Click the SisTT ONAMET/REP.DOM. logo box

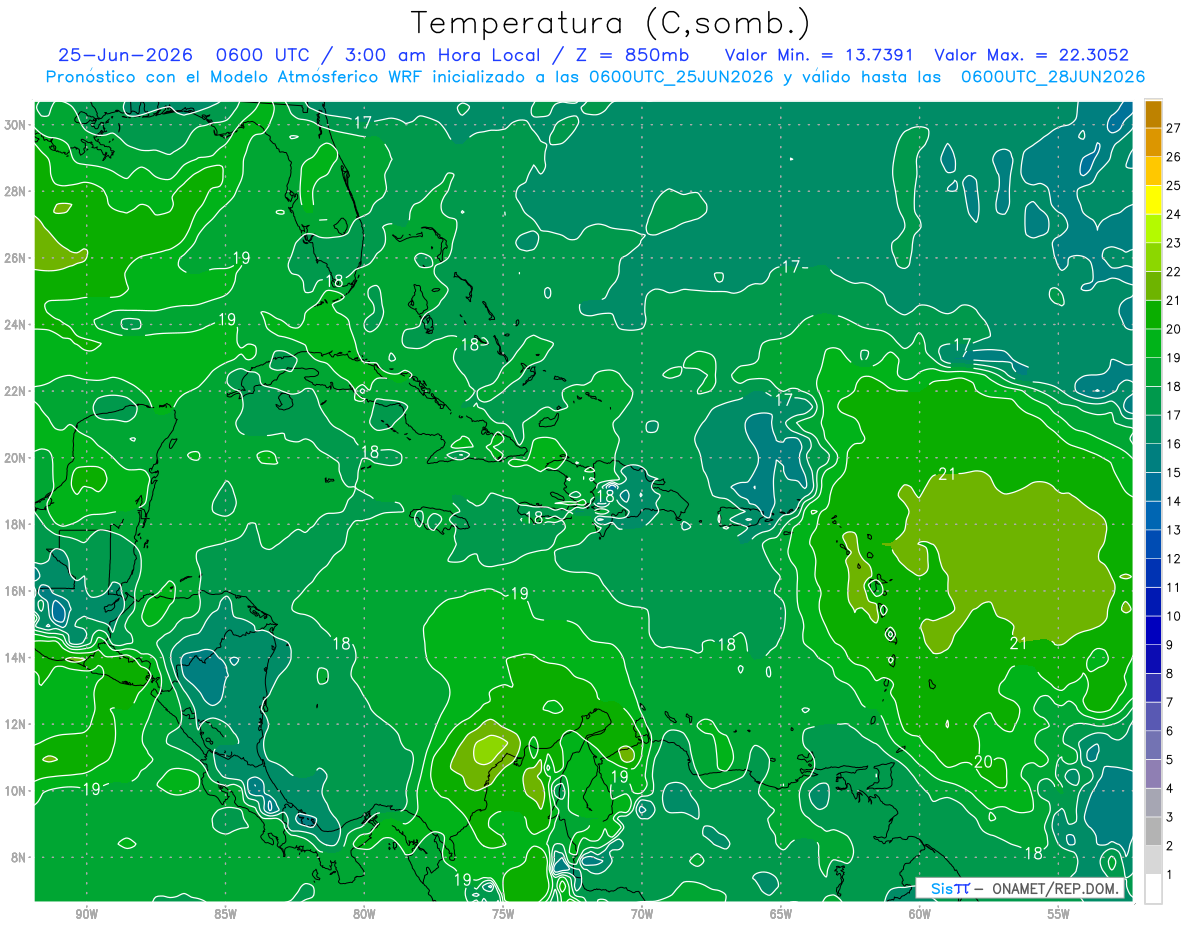click(1019, 888)
